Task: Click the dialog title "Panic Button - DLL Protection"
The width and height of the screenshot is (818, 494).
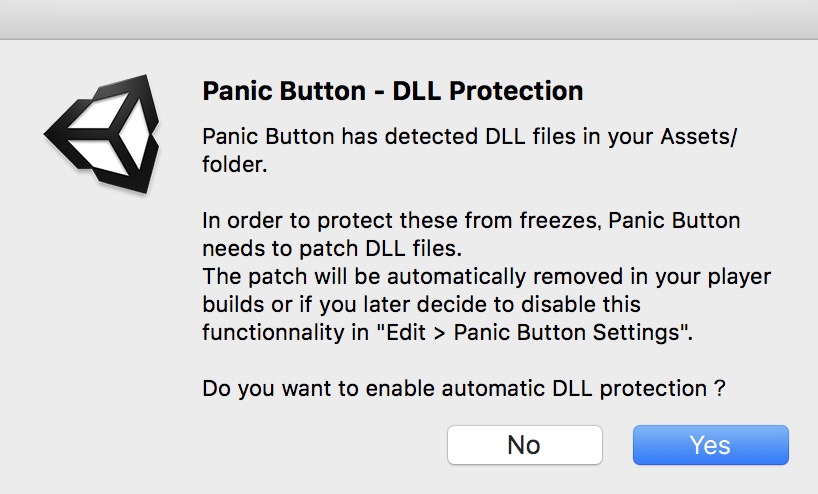Action: coord(392,92)
